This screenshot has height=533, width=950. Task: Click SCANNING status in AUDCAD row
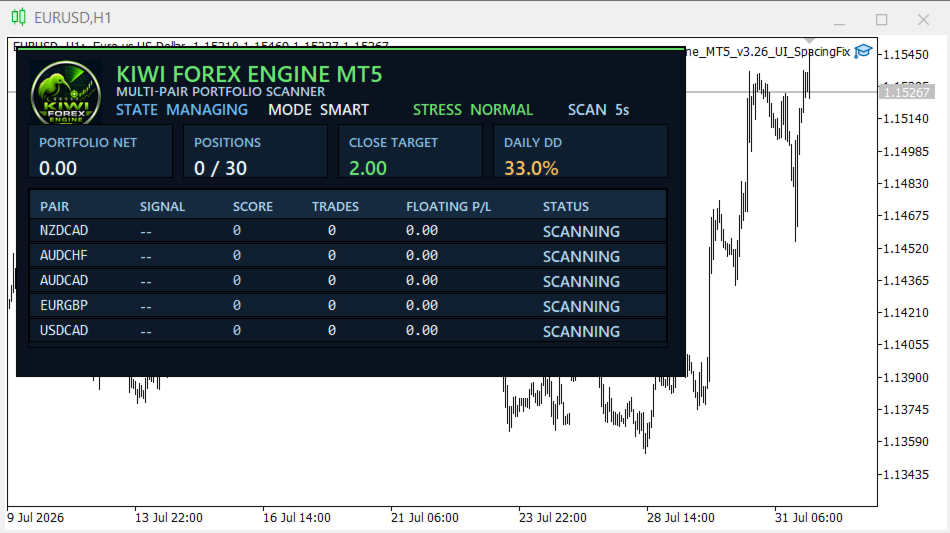click(581, 281)
